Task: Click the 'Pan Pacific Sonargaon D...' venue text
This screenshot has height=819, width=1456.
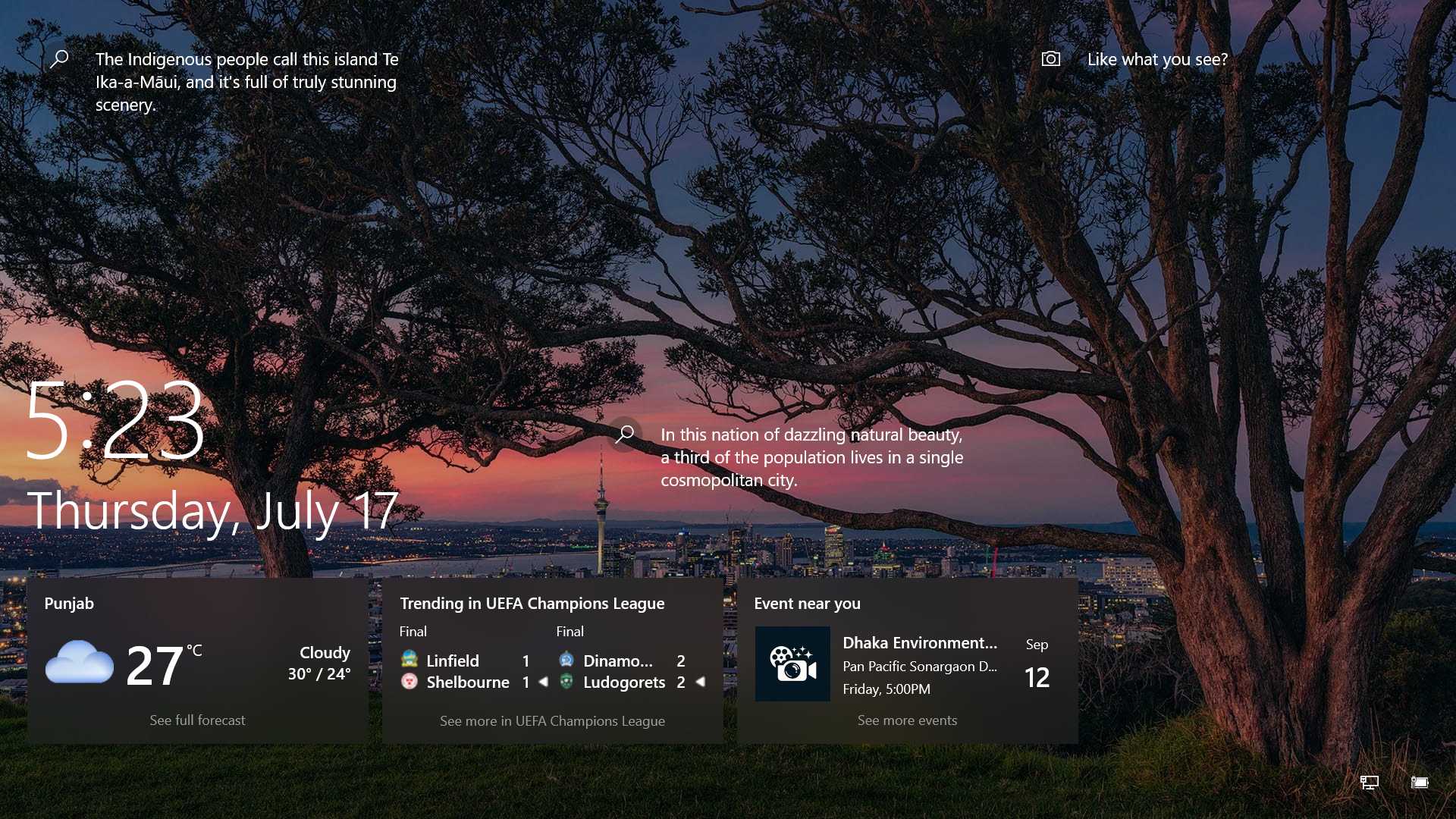Action: point(920,667)
